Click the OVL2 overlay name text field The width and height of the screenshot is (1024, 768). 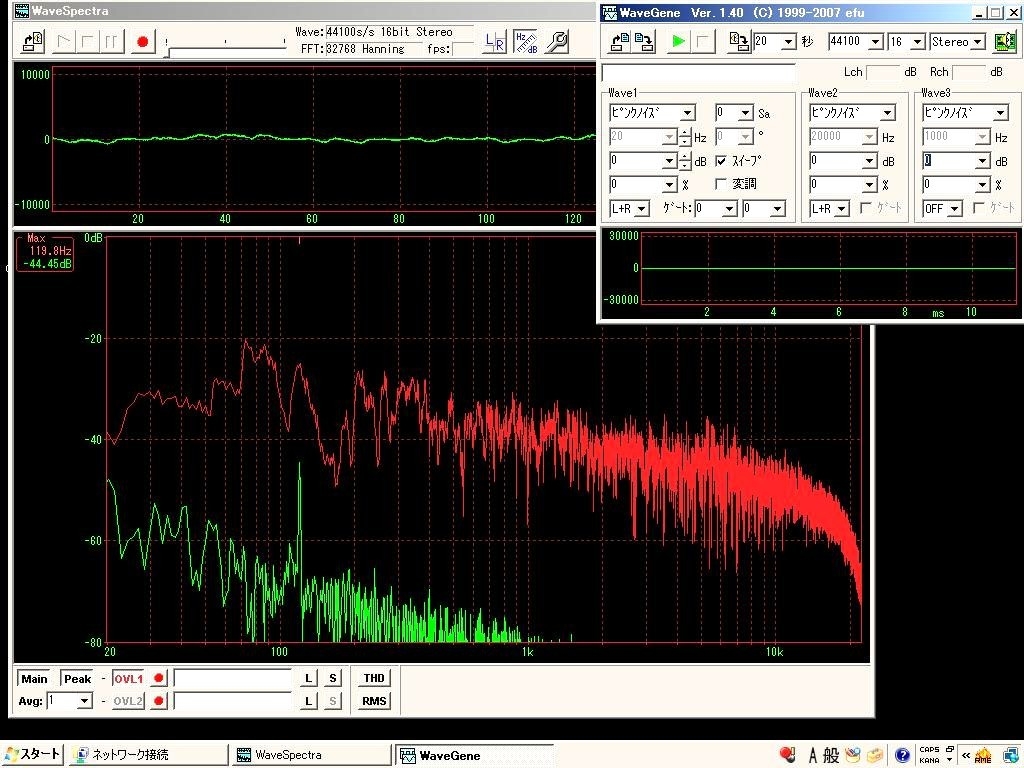[x=233, y=701]
